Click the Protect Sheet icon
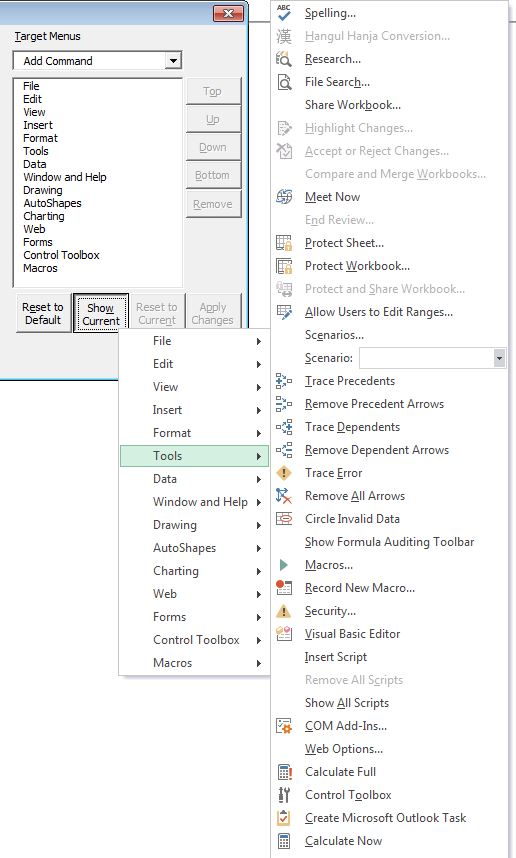 (x=284, y=242)
